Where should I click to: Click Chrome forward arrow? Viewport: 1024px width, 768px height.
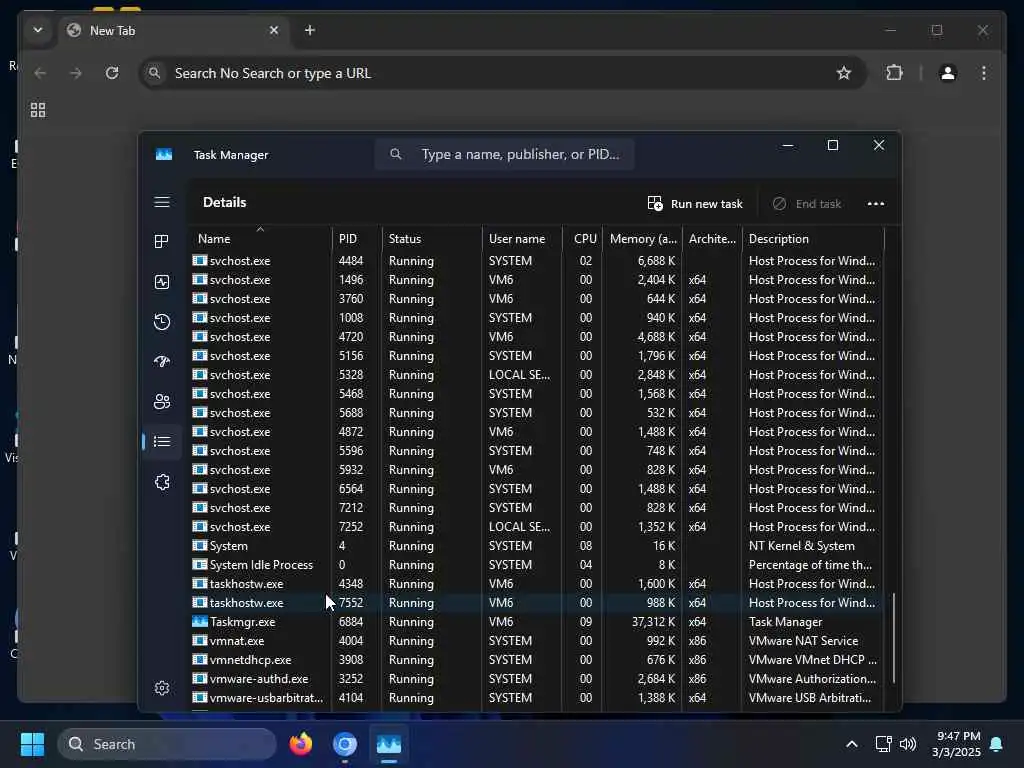click(76, 73)
